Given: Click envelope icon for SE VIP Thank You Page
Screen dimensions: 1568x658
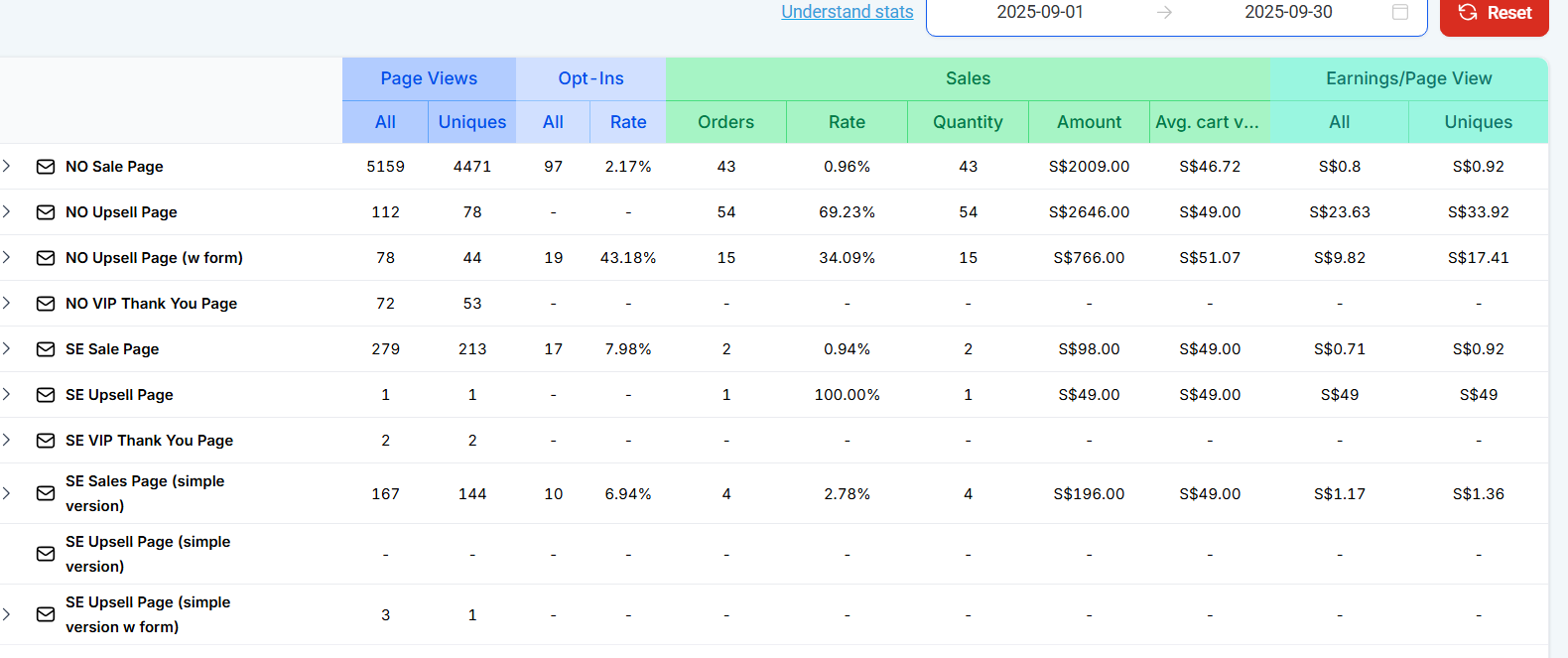Looking at the screenshot, I should point(46,441).
